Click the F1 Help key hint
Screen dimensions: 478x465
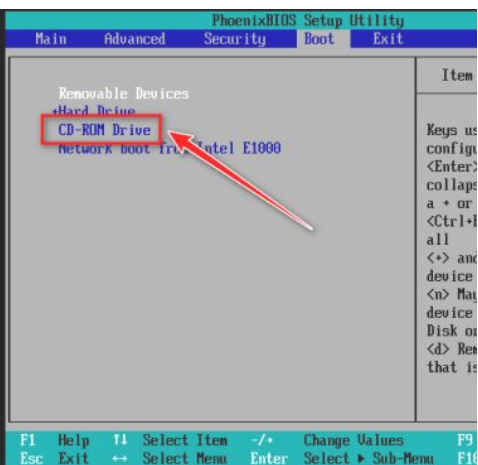(x=55, y=440)
